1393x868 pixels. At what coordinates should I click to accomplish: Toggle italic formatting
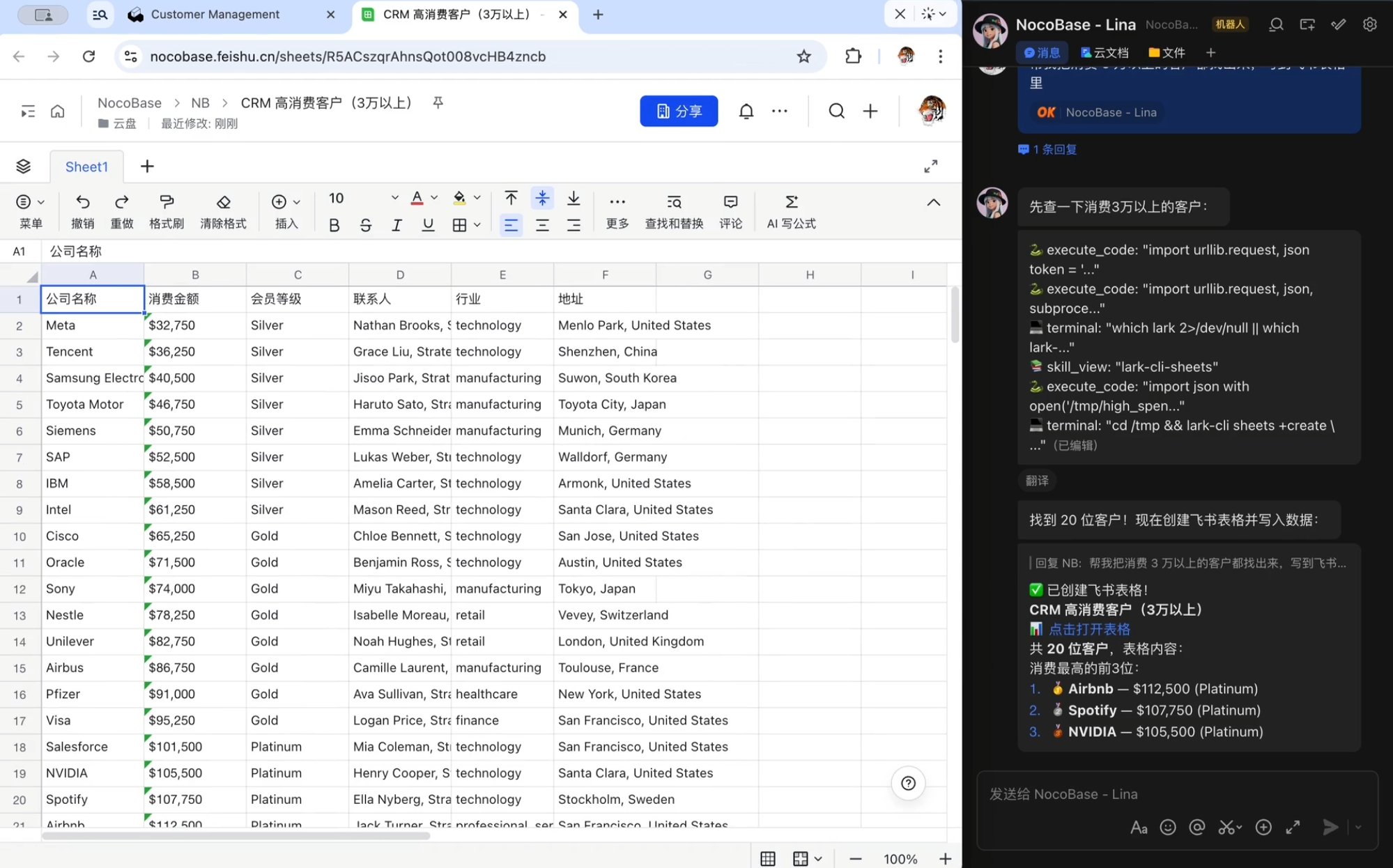coord(397,225)
